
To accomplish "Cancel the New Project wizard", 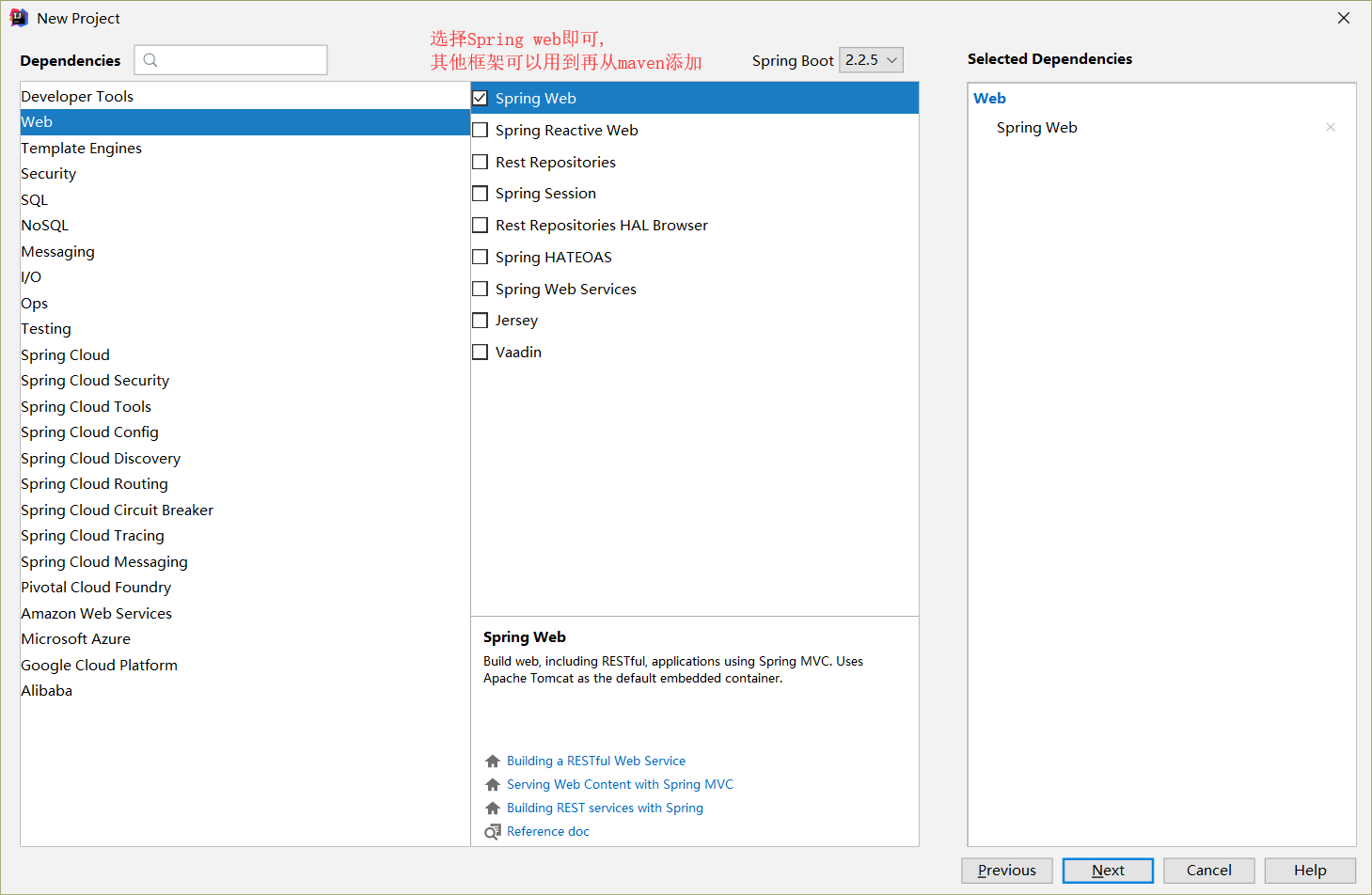I will pos(1209,871).
